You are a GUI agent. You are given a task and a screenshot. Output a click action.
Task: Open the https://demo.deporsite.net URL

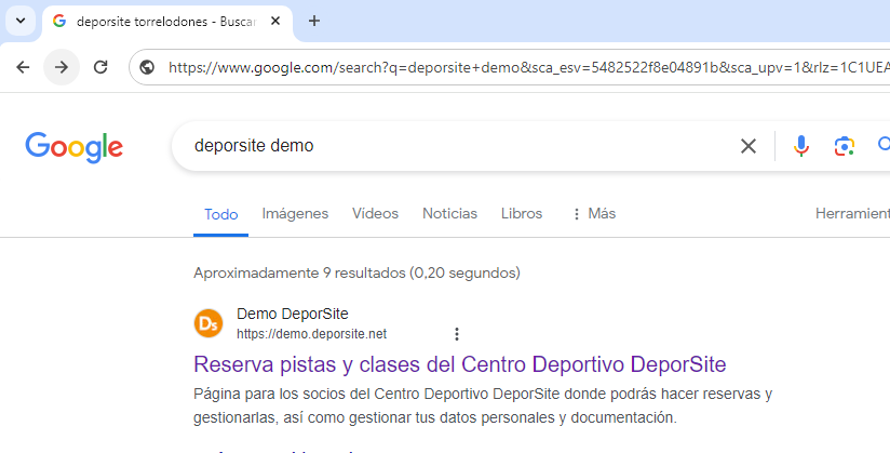tap(311, 334)
